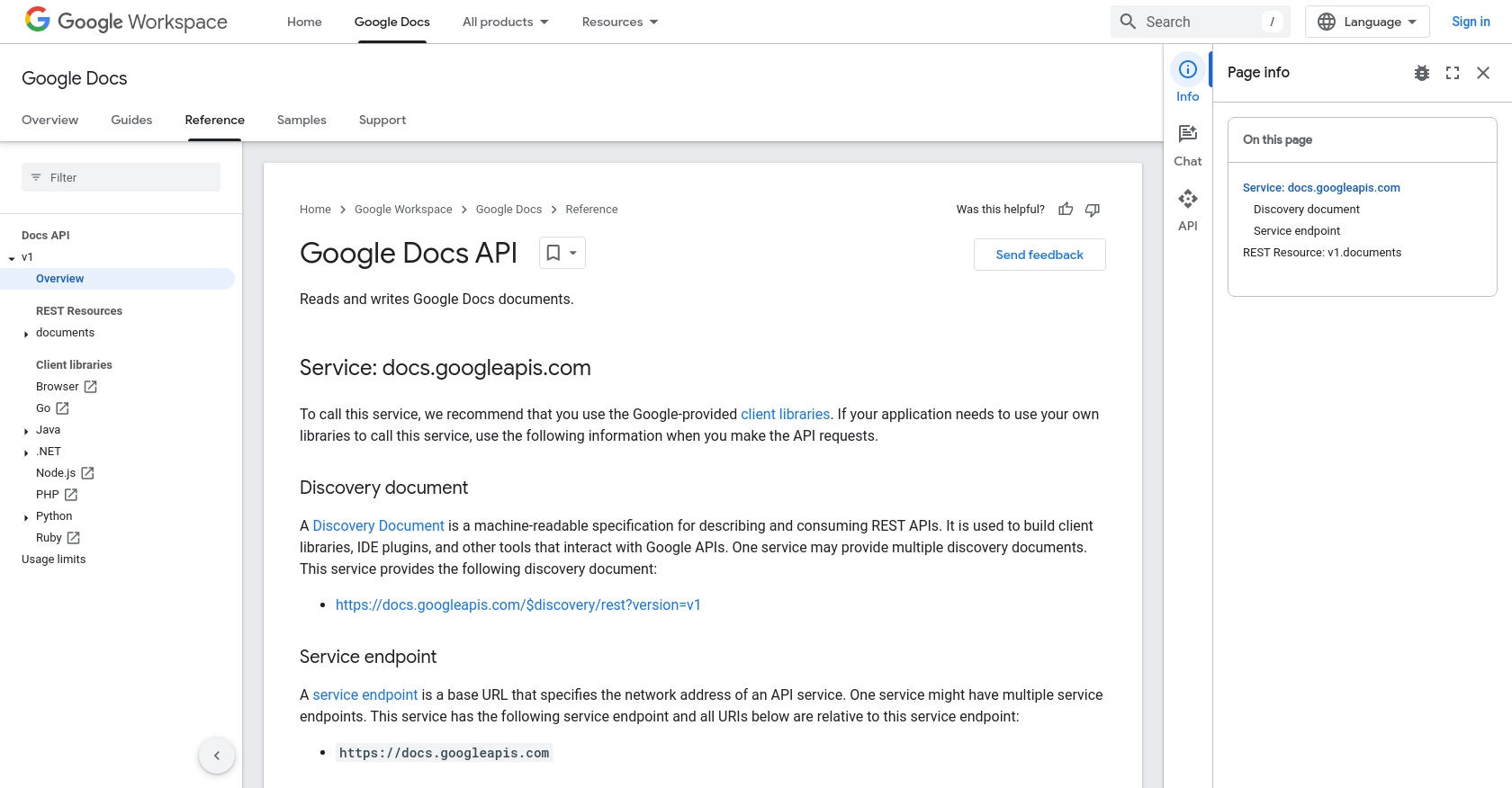Jump to Service: docs.googleapis.com in On this page
The height and width of the screenshot is (788, 1512).
1321,188
